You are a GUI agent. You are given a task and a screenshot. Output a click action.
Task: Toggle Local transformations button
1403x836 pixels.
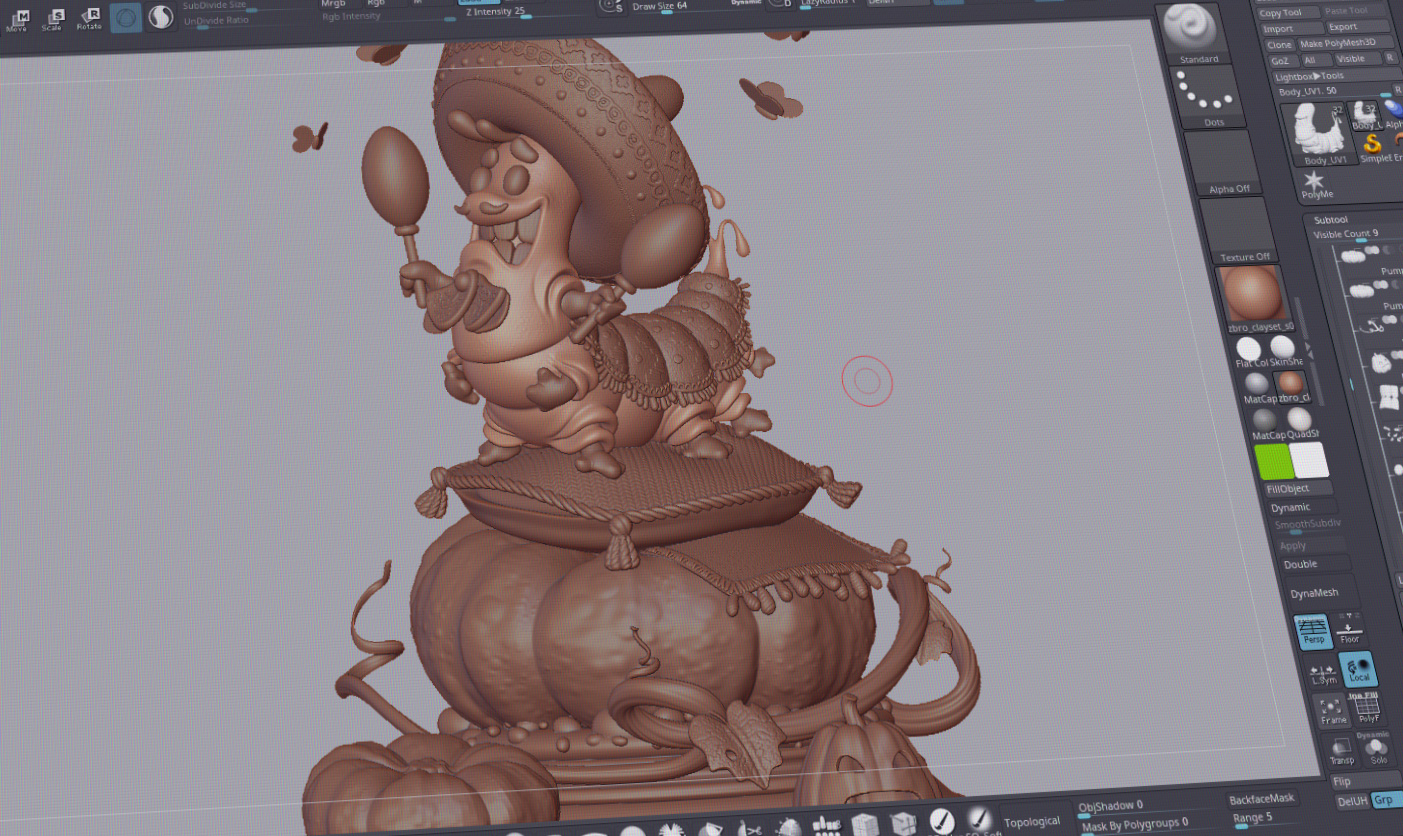coord(1359,669)
